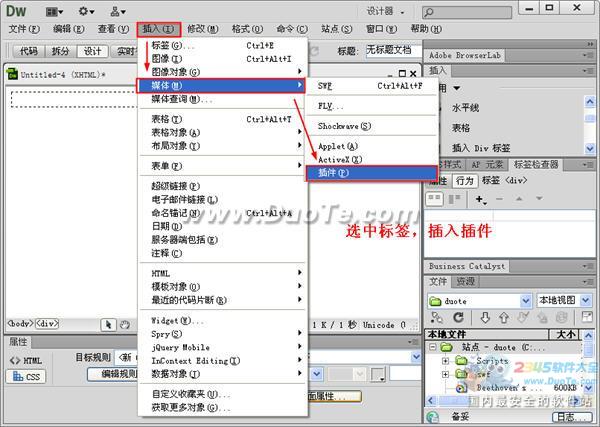The width and height of the screenshot is (600, 427).
Task: Open the 本地视图 view dropdown
Action: [x=585, y=300]
